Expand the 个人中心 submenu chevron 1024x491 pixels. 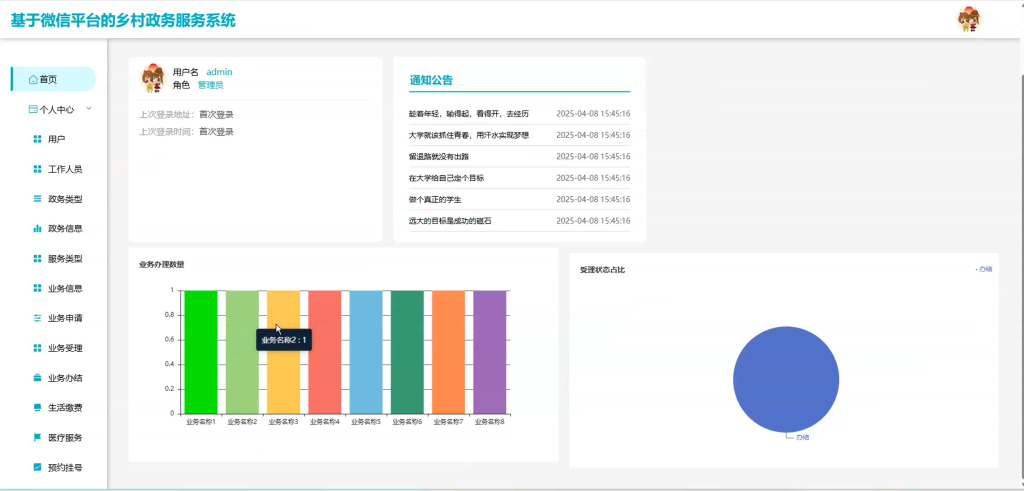coord(89,109)
